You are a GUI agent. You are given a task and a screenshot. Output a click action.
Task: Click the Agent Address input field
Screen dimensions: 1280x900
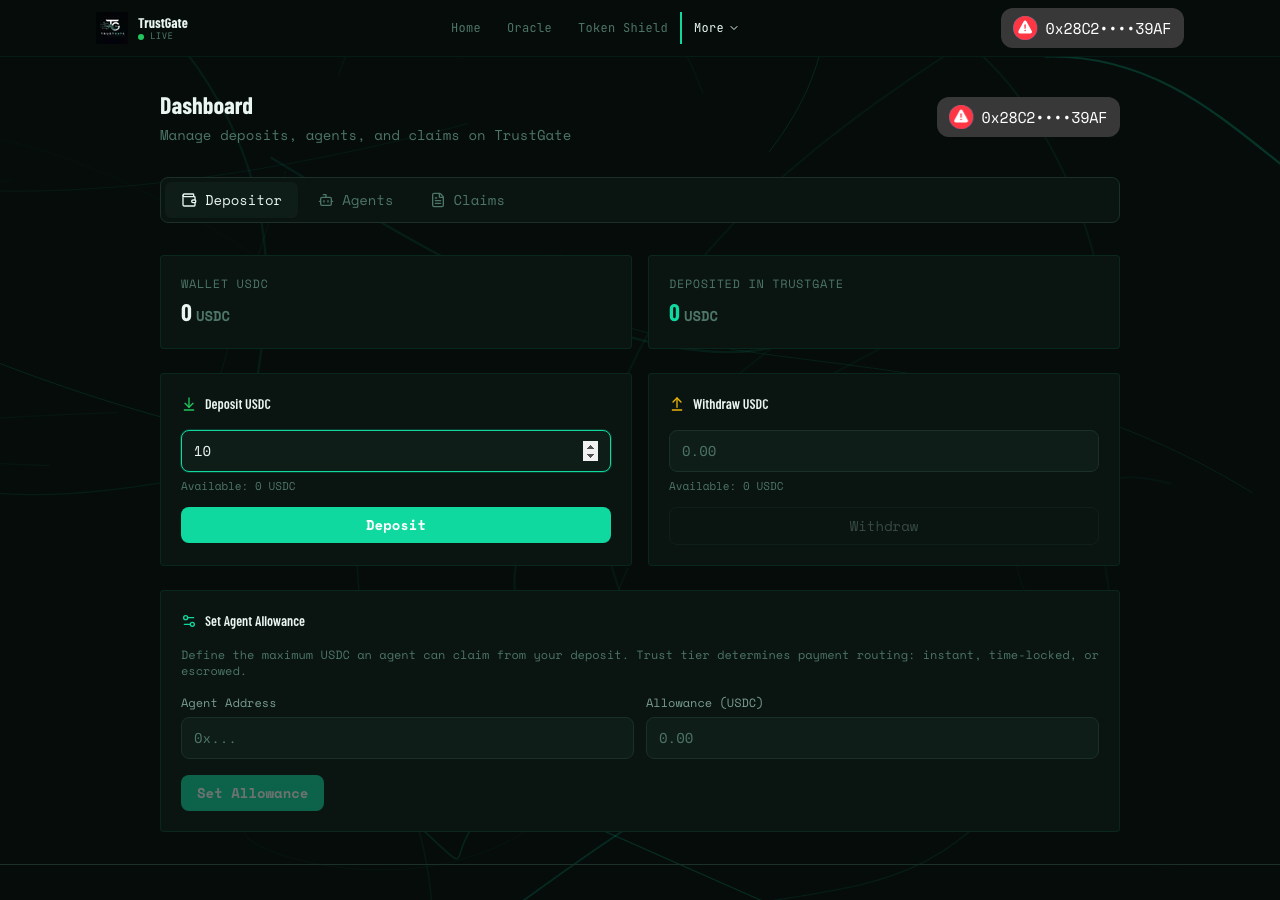point(407,738)
